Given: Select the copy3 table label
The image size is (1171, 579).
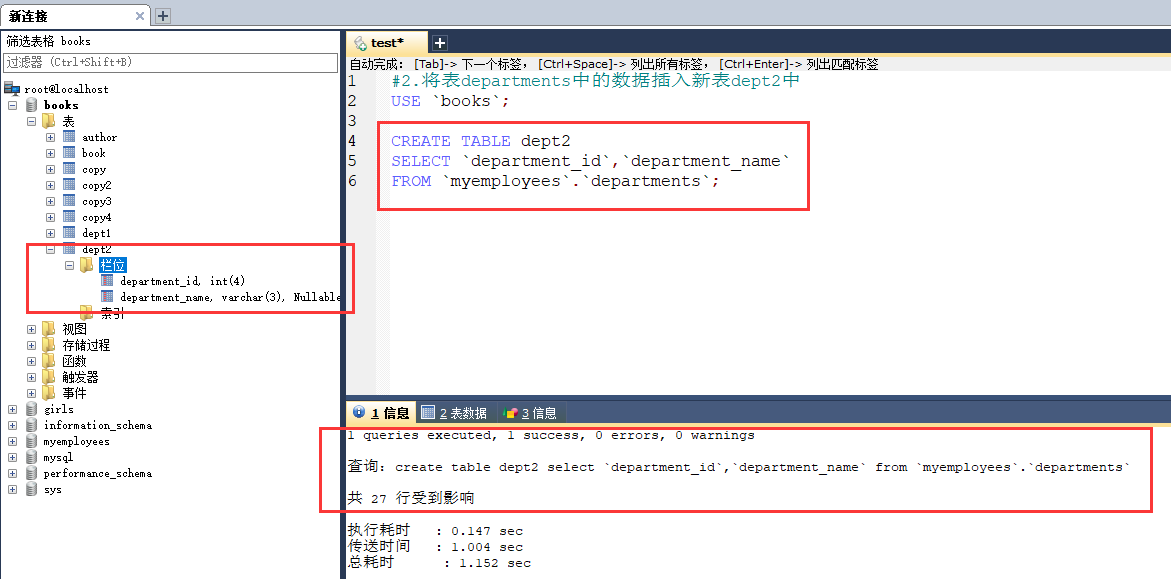Looking at the screenshot, I should (x=97, y=201).
